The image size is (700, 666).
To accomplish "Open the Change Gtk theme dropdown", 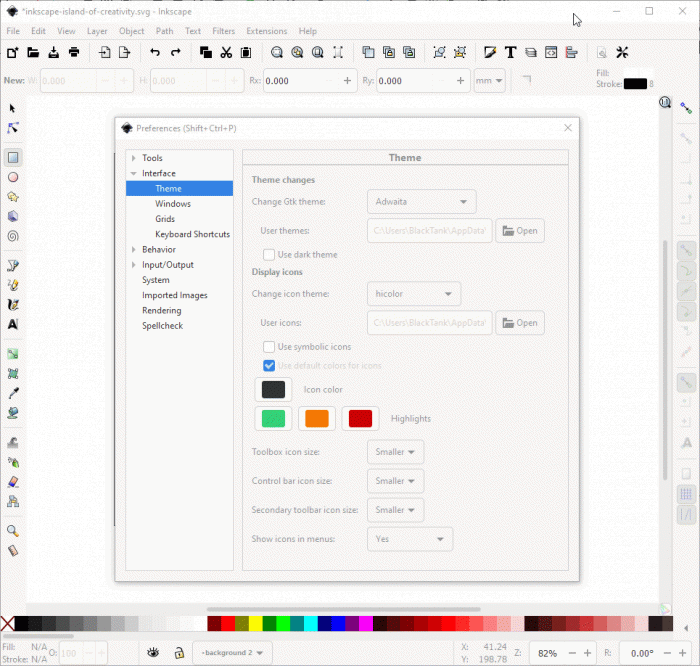I will click(x=421, y=202).
